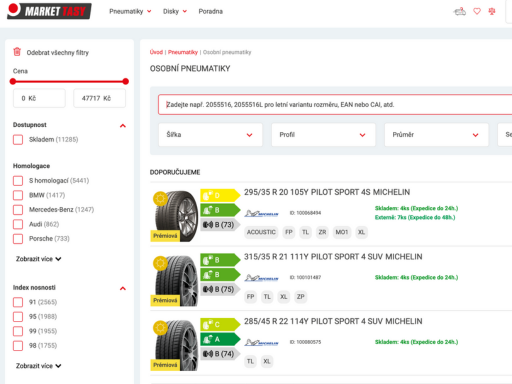Check the Mercedes-Benz homologation filter
Screen dimensions: 512x384
18,210
